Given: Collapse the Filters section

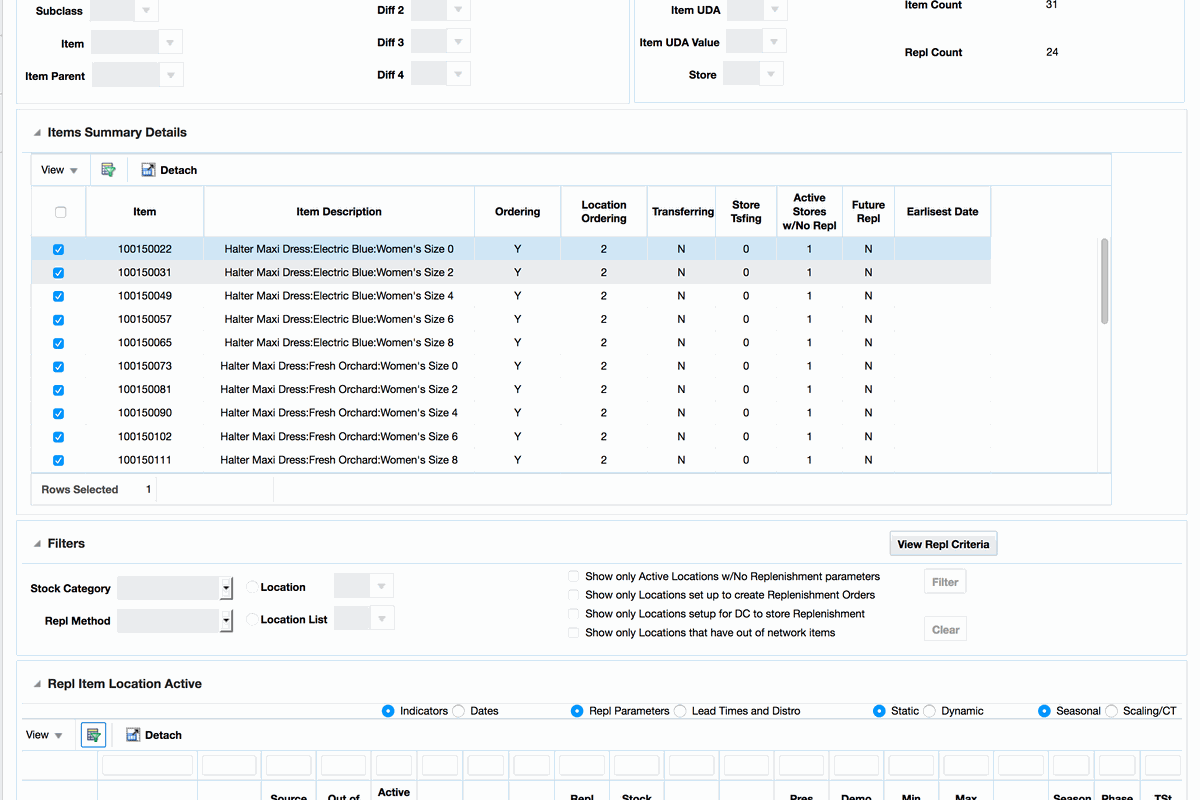Looking at the screenshot, I should tap(37, 544).
